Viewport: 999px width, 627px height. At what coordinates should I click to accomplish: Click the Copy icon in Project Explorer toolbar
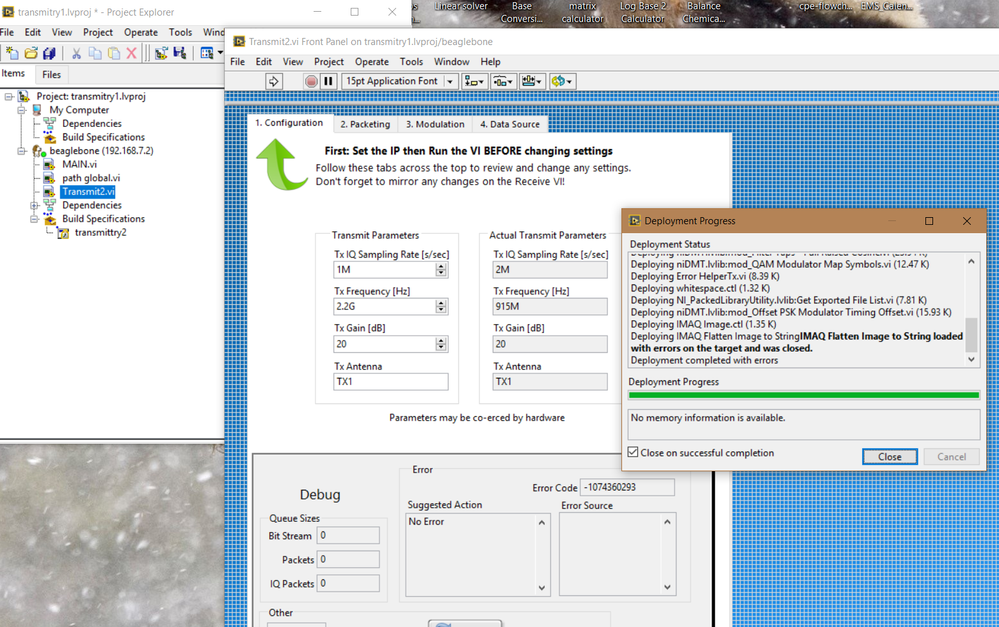95,53
